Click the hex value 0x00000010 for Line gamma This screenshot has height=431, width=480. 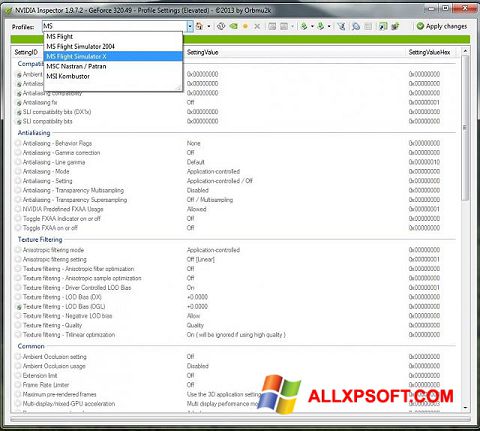424,162
